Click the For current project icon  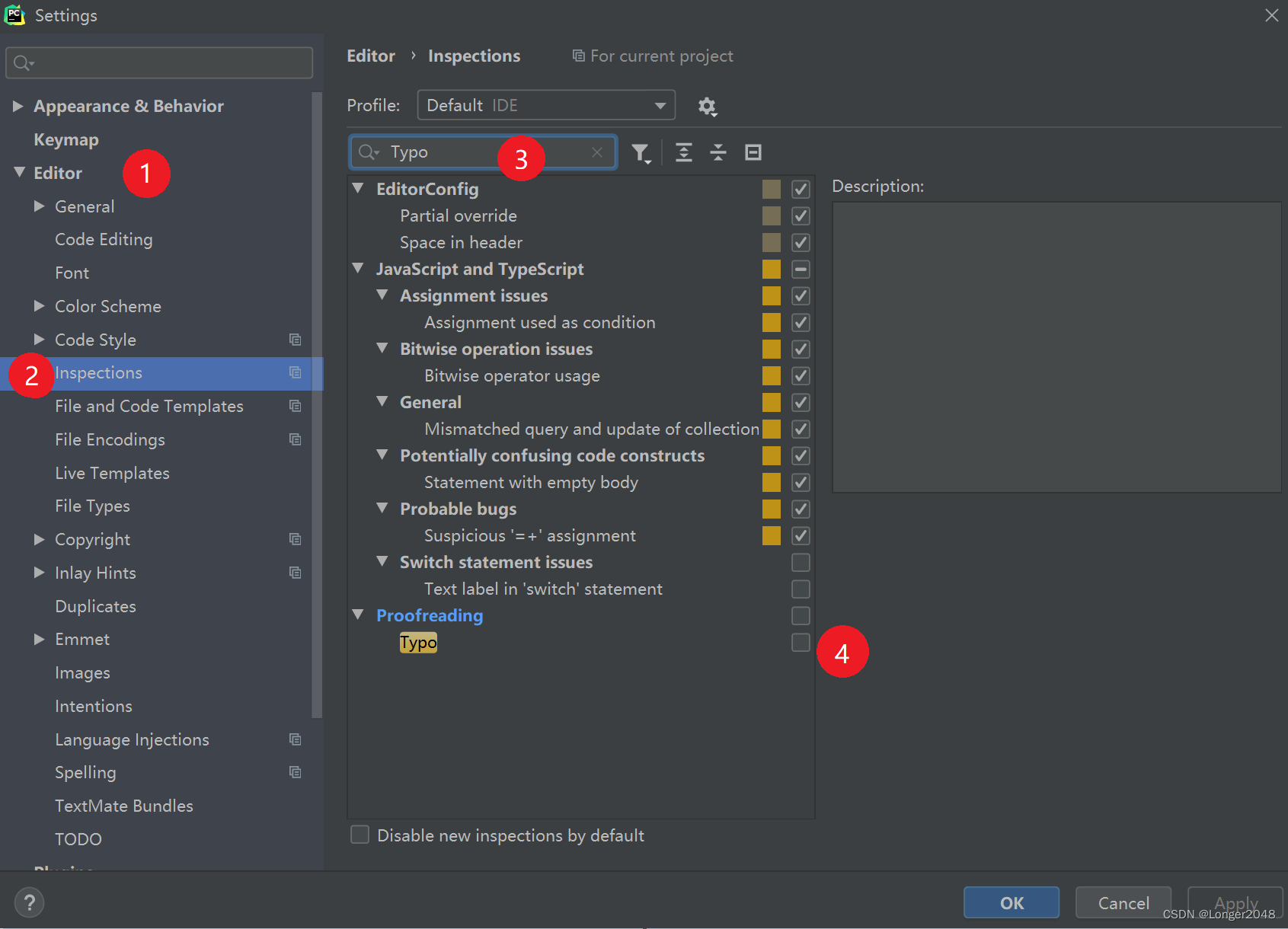579,56
